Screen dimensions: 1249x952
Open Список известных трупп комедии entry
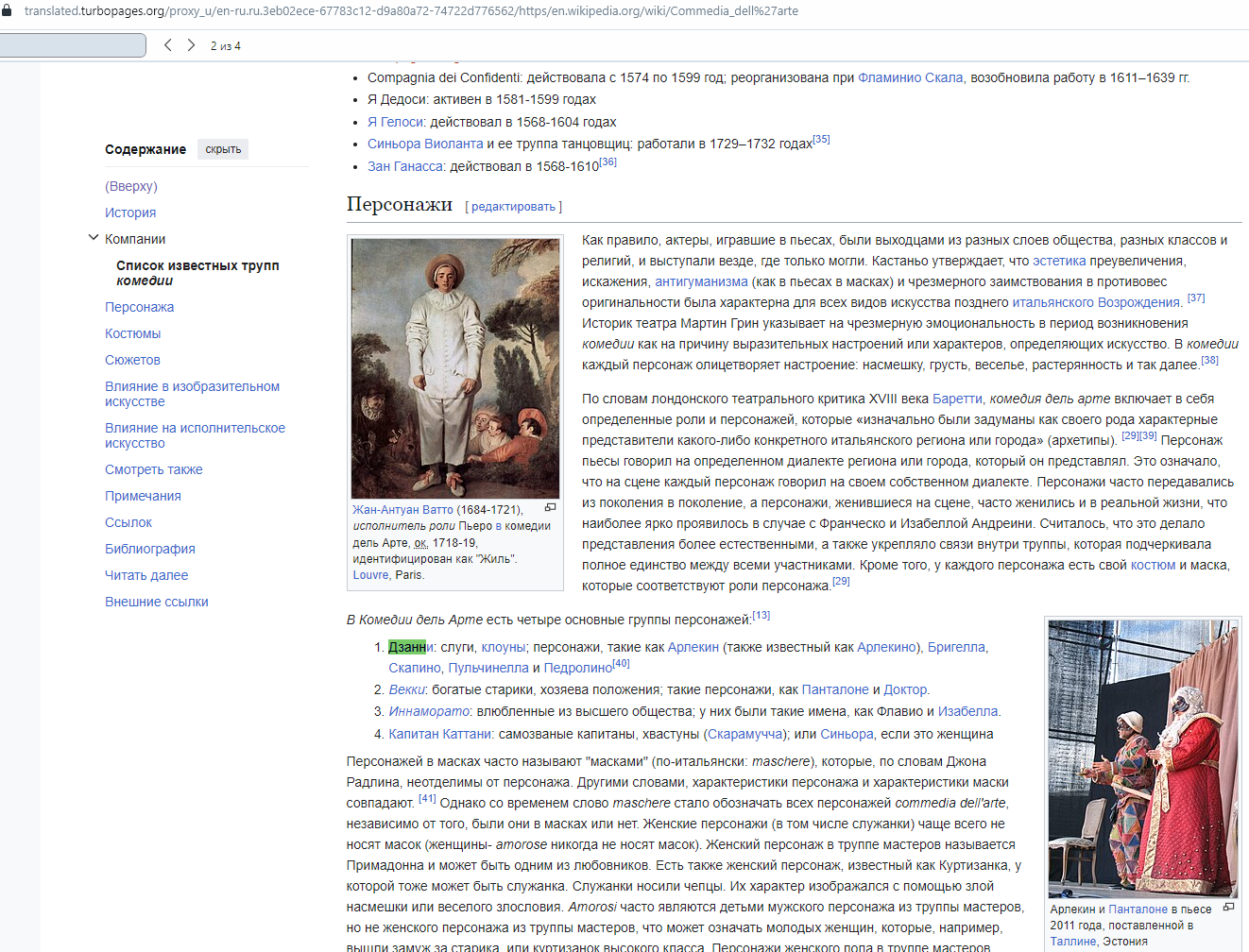(197, 273)
